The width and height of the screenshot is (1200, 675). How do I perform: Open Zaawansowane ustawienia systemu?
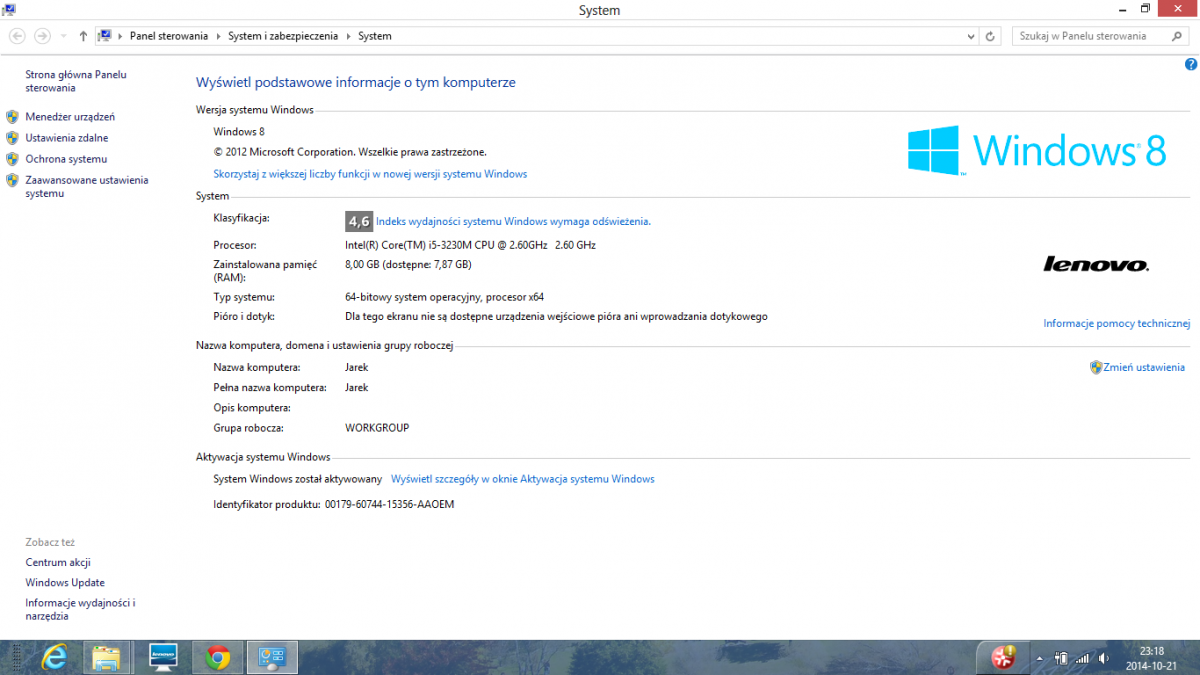[87, 187]
